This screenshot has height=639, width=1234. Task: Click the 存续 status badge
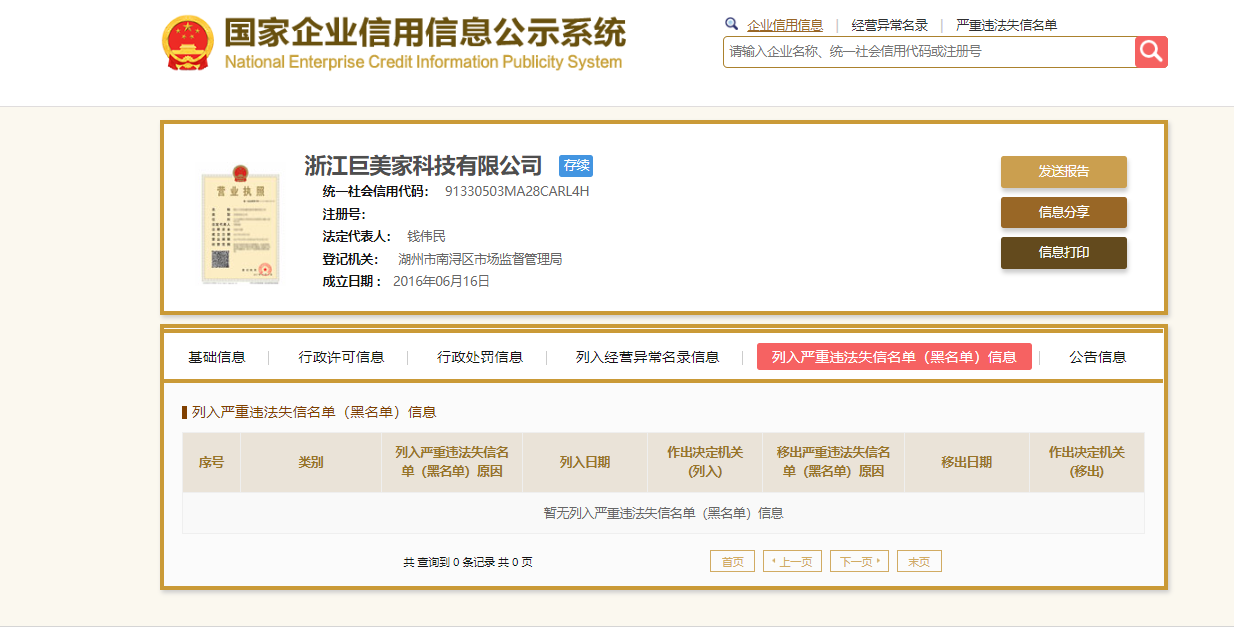576,166
